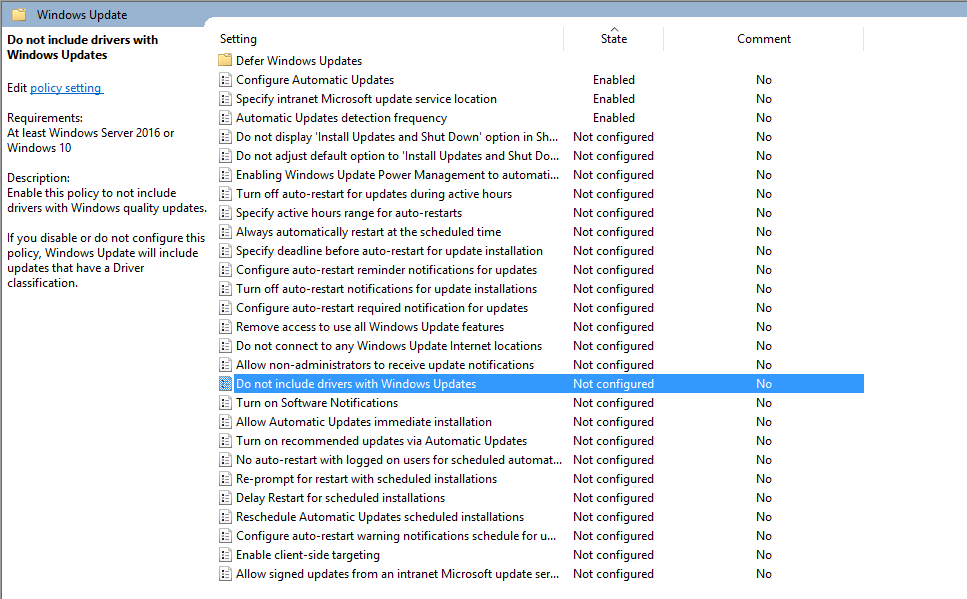Screen dimensions: 967x599
Task: Click the Configure Automatic Updates policy icon
Action: pyautogui.click(x=226, y=80)
